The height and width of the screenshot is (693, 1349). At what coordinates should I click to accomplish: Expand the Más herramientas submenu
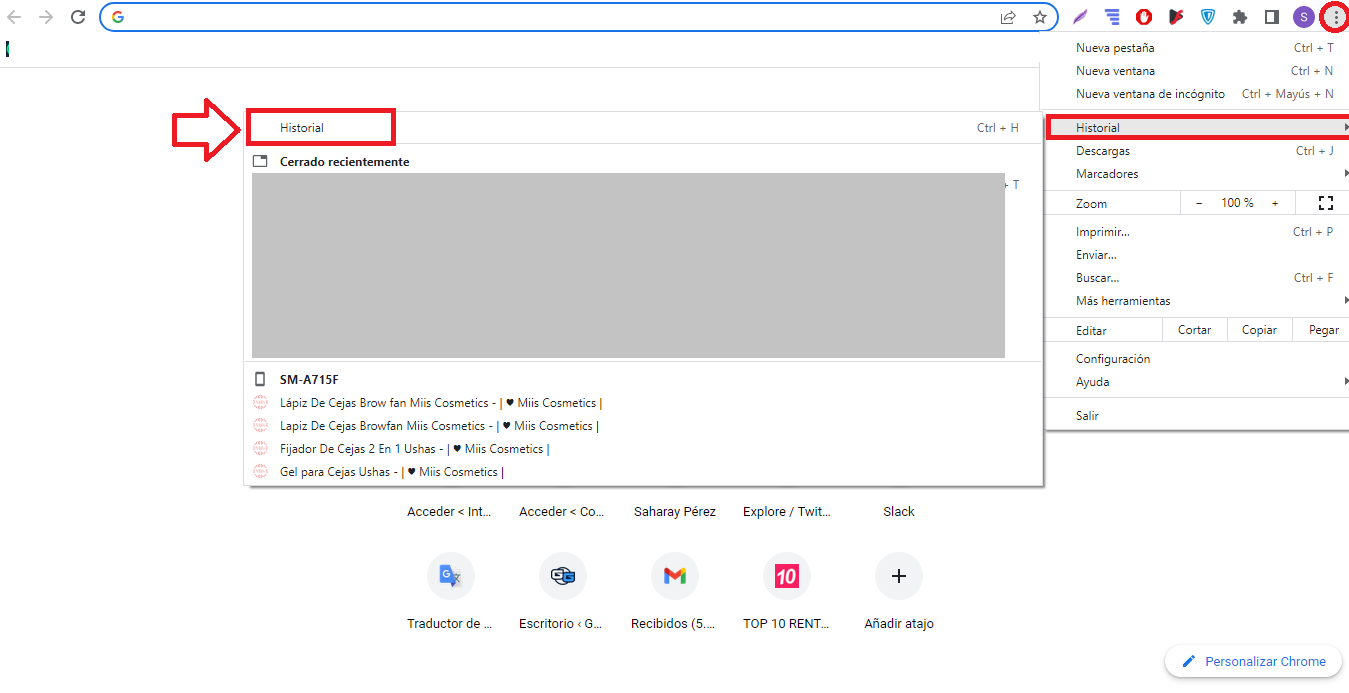1196,301
